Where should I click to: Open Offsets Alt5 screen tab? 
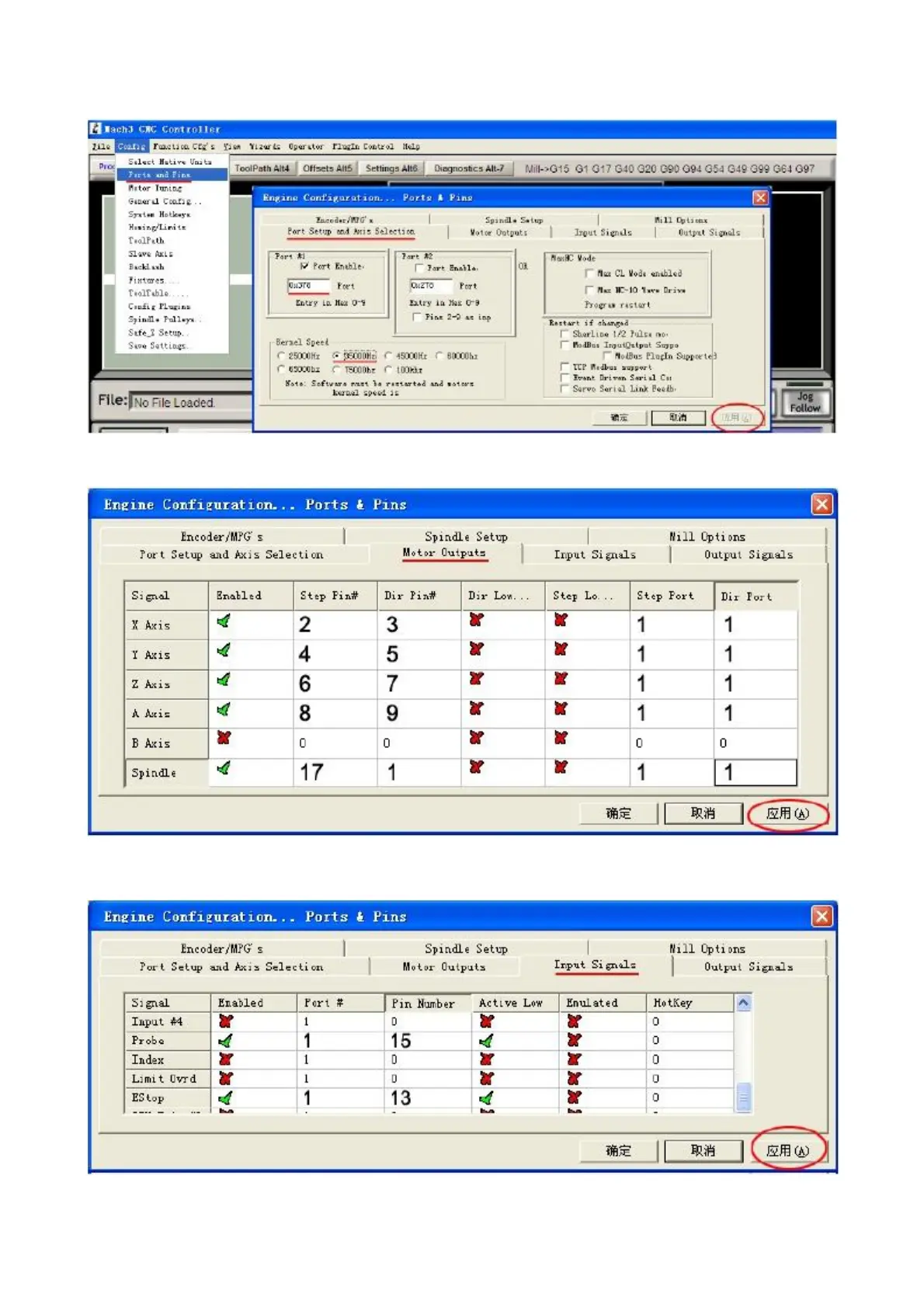point(328,169)
